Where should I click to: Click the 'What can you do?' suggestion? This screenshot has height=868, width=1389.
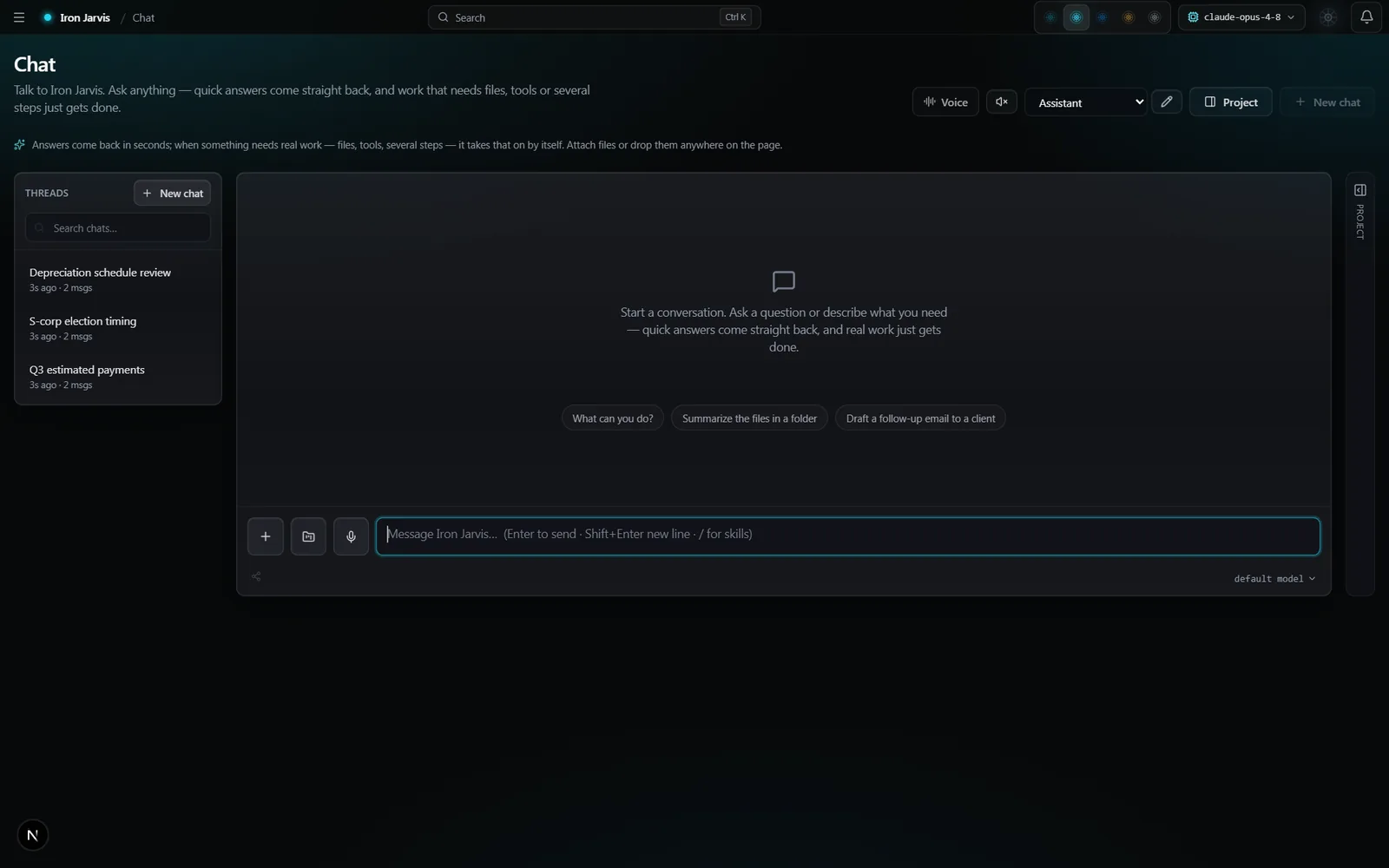tap(613, 418)
